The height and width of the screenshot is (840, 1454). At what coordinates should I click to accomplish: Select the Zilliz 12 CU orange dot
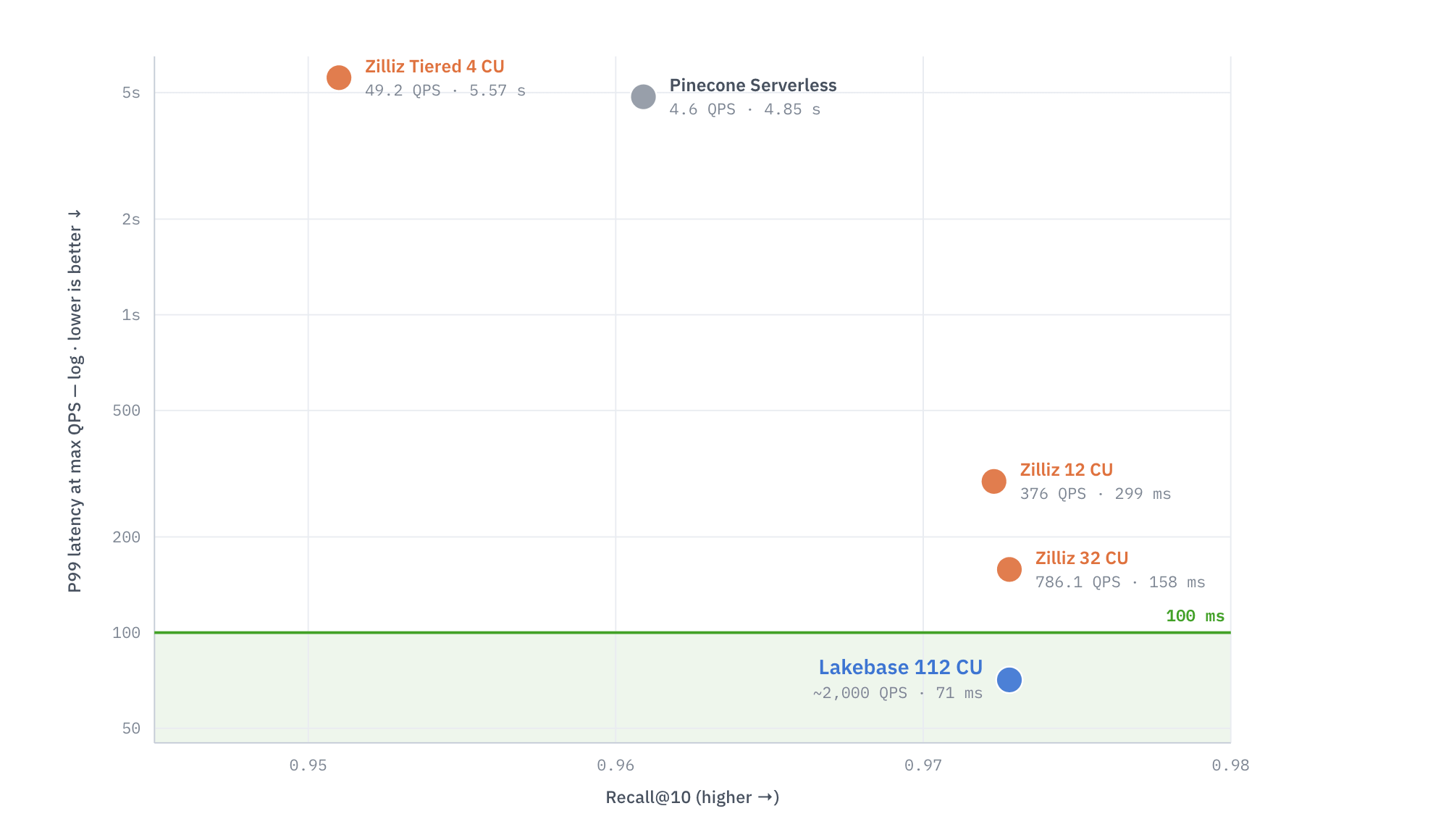coord(993,481)
